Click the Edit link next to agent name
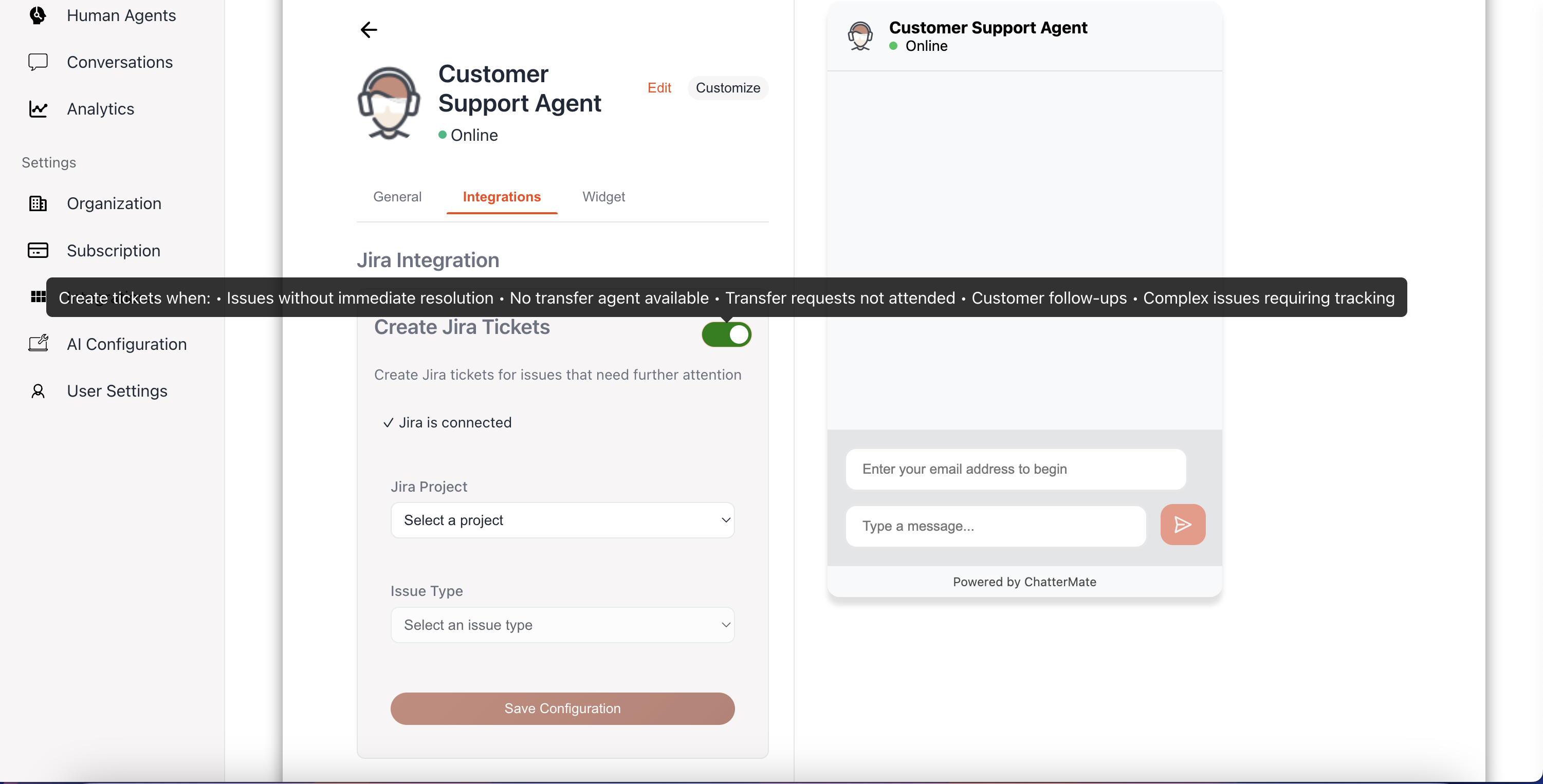 [x=659, y=87]
